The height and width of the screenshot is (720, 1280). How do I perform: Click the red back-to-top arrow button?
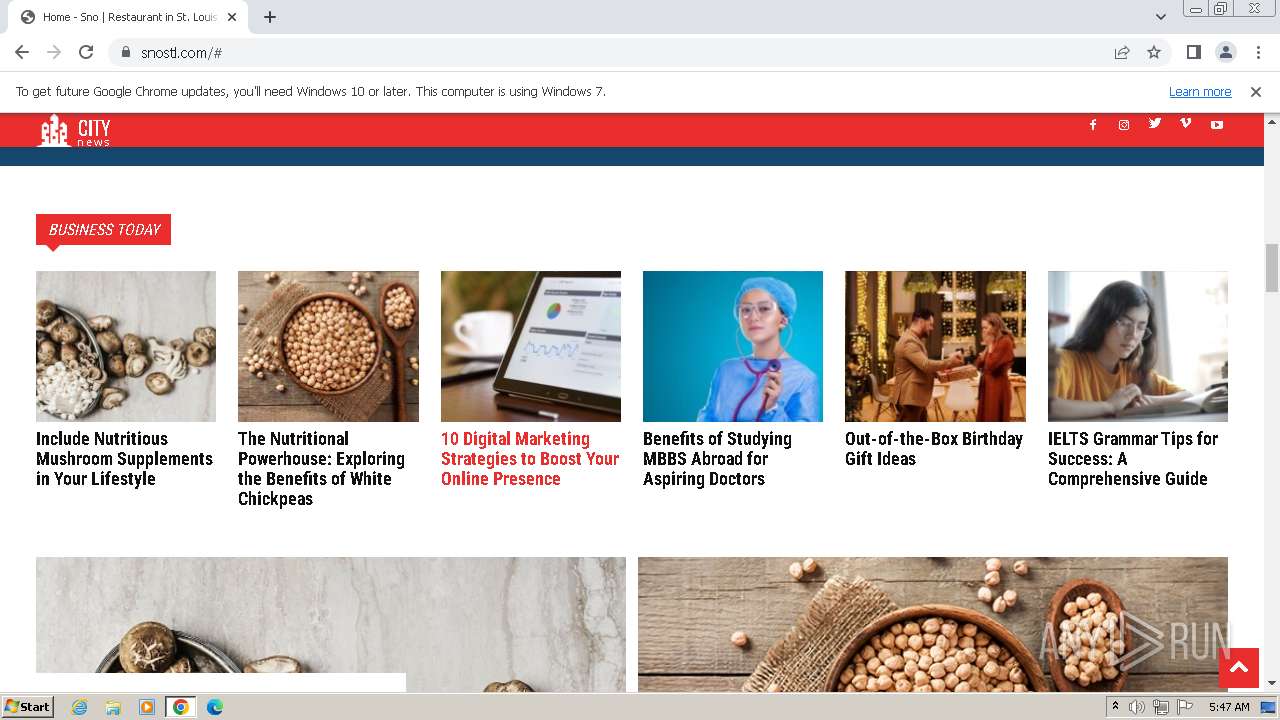[x=1239, y=667]
